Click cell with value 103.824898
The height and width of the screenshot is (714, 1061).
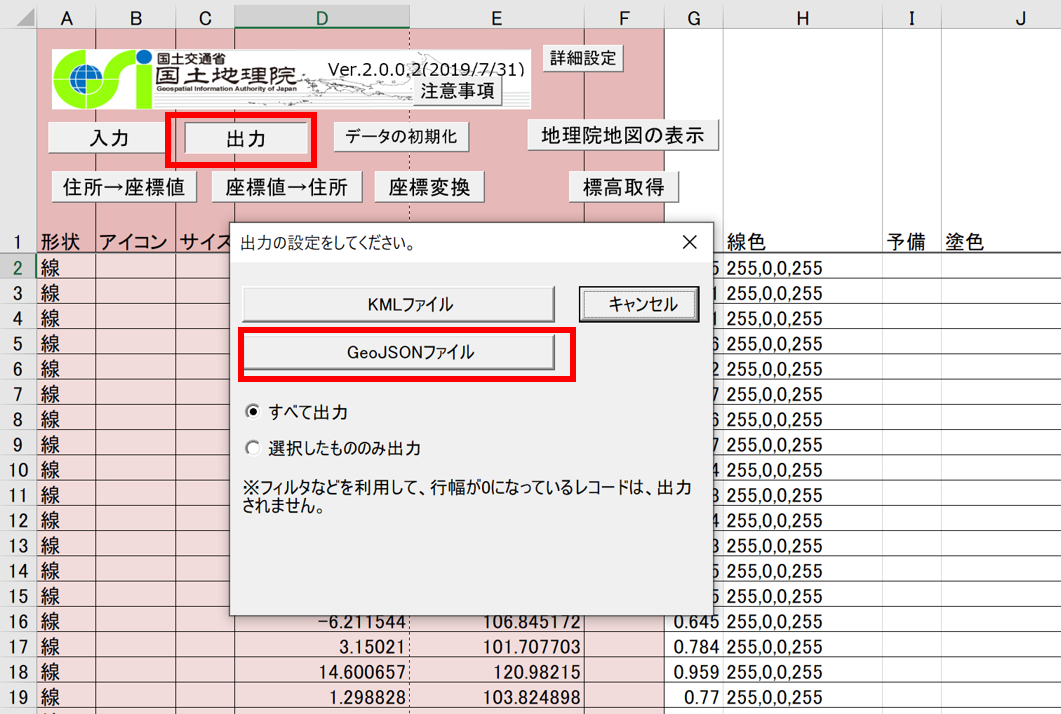(x=497, y=697)
